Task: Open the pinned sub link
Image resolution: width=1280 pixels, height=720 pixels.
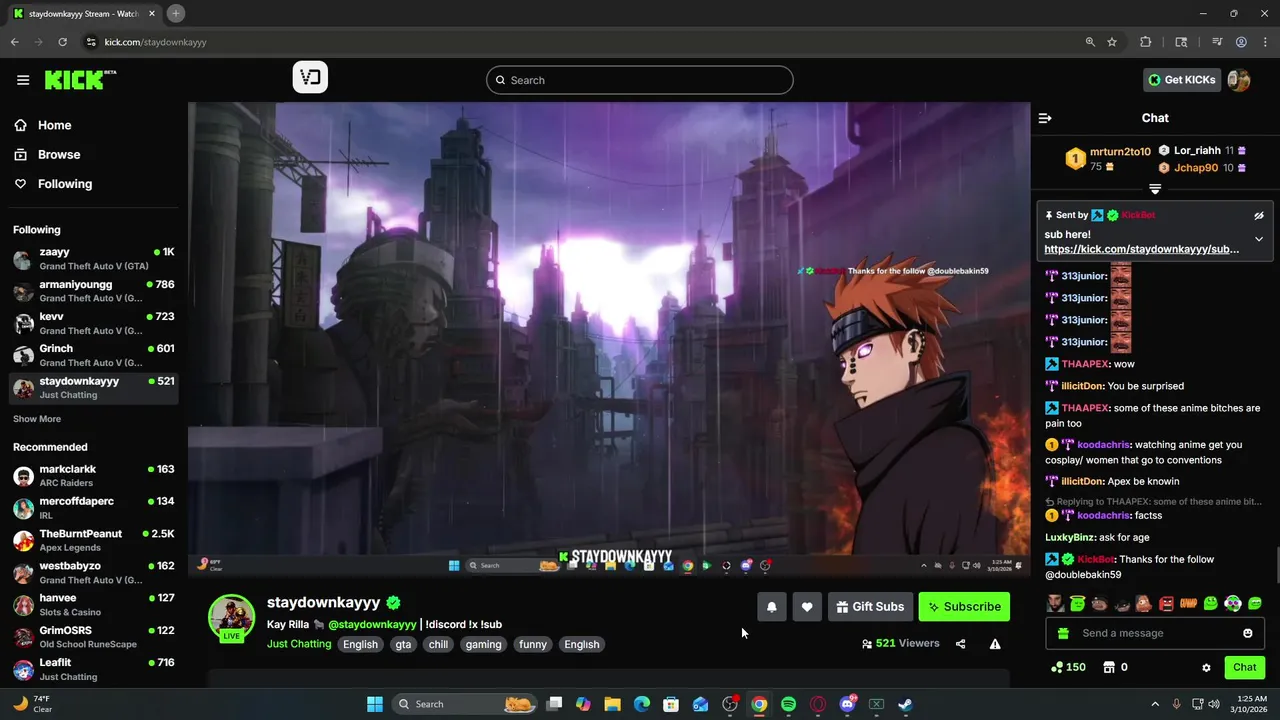Action: pyautogui.click(x=1141, y=249)
